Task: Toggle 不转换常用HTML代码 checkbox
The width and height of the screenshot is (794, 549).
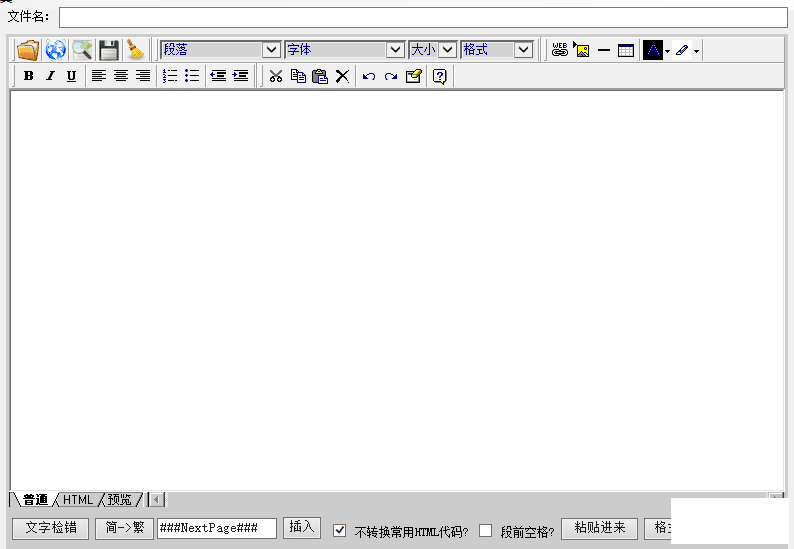Action: click(x=339, y=531)
